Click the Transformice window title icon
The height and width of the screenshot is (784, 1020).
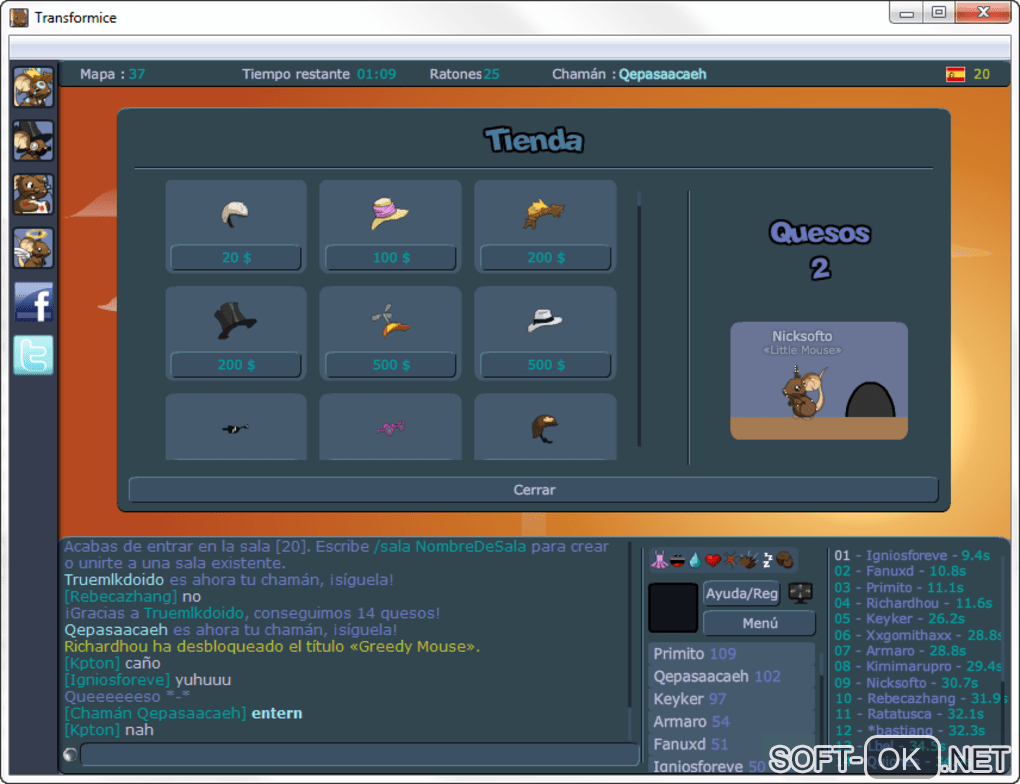click(x=20, y=18)
